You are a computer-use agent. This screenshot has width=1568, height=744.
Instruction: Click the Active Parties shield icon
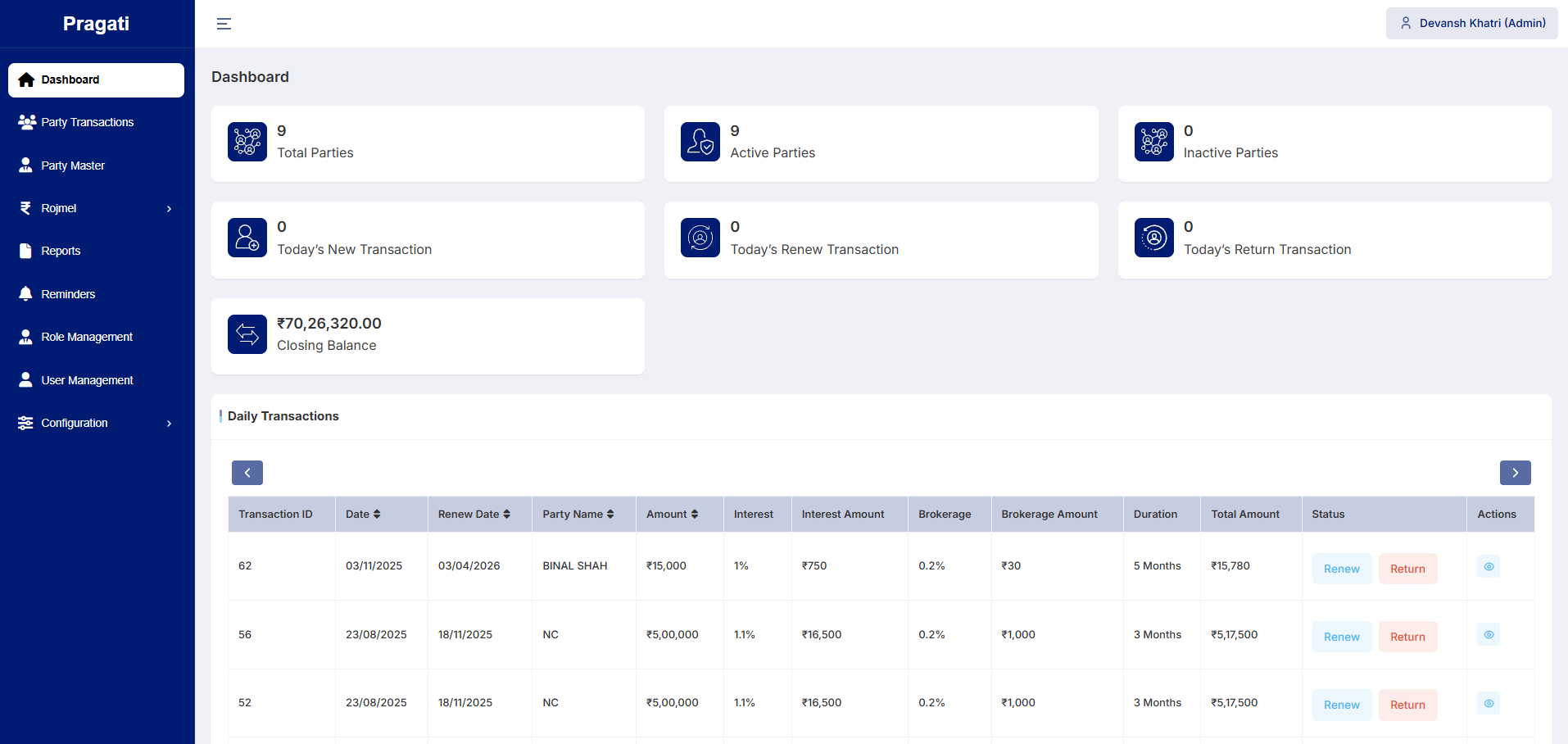tap(700, 142)
